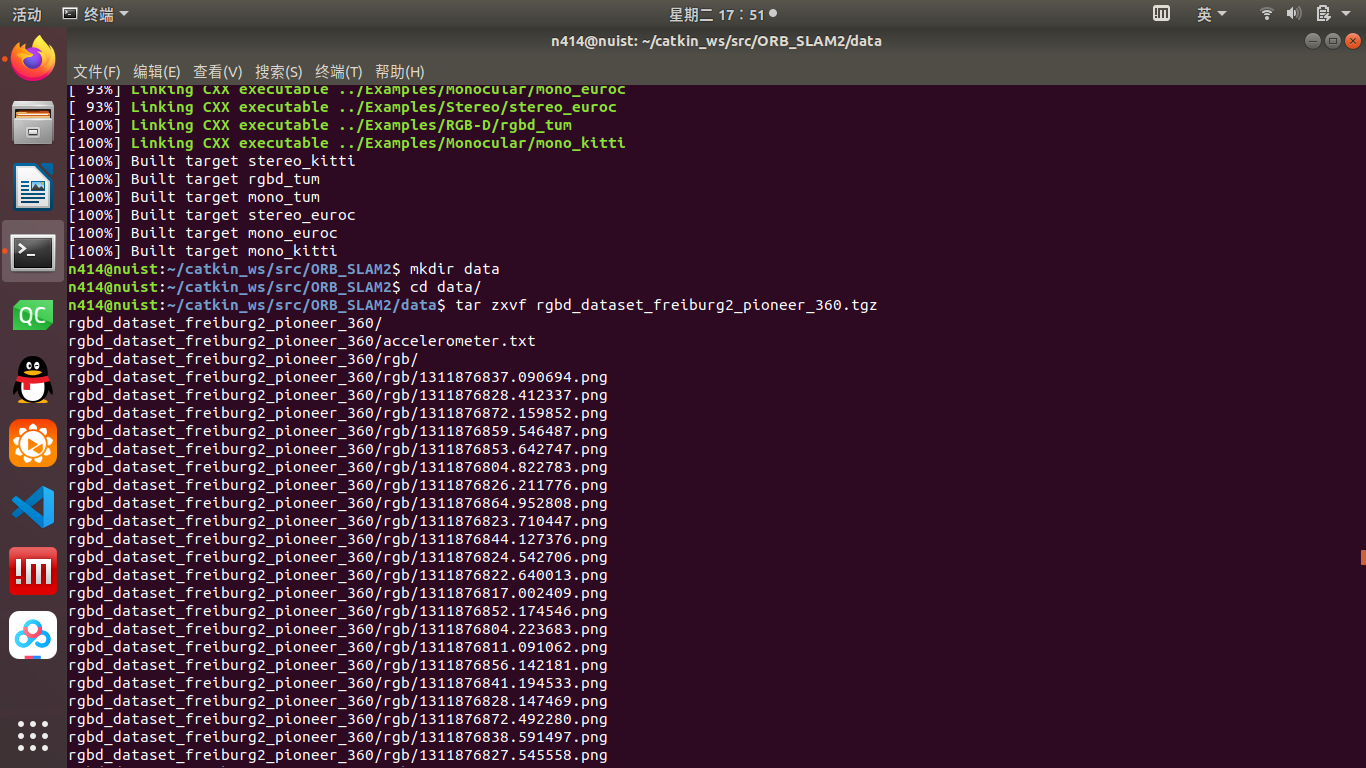This screenshot has height=768, width=1366.
Task: Click 'Built target mono_kitti' line
Action: coord(203,251)
